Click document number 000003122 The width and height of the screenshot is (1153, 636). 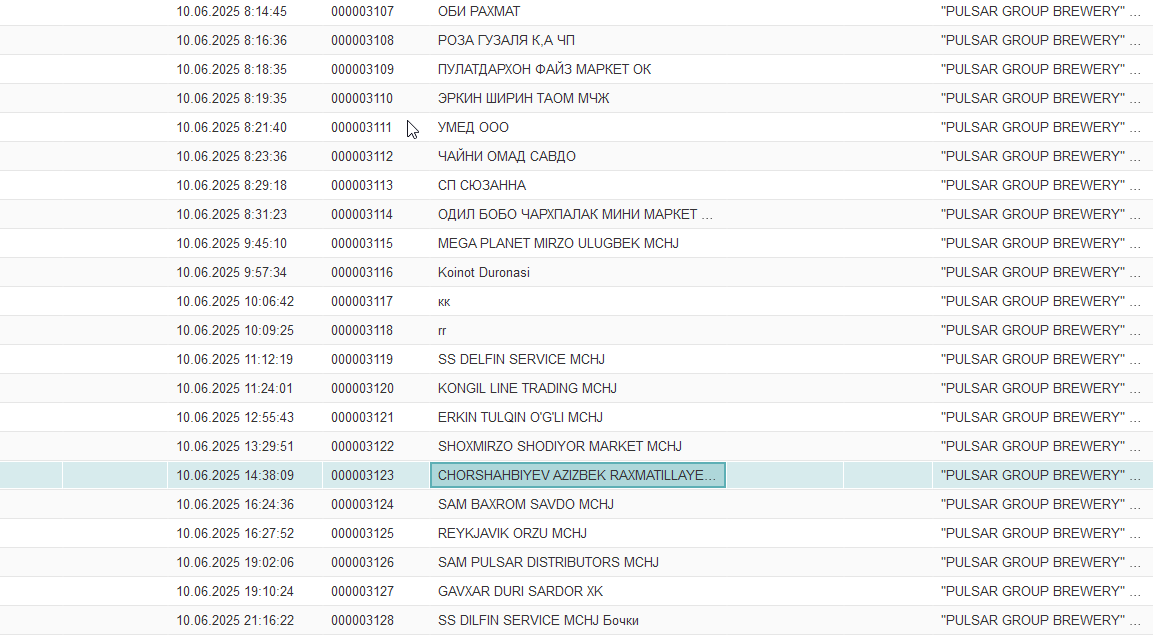(362, 446)
